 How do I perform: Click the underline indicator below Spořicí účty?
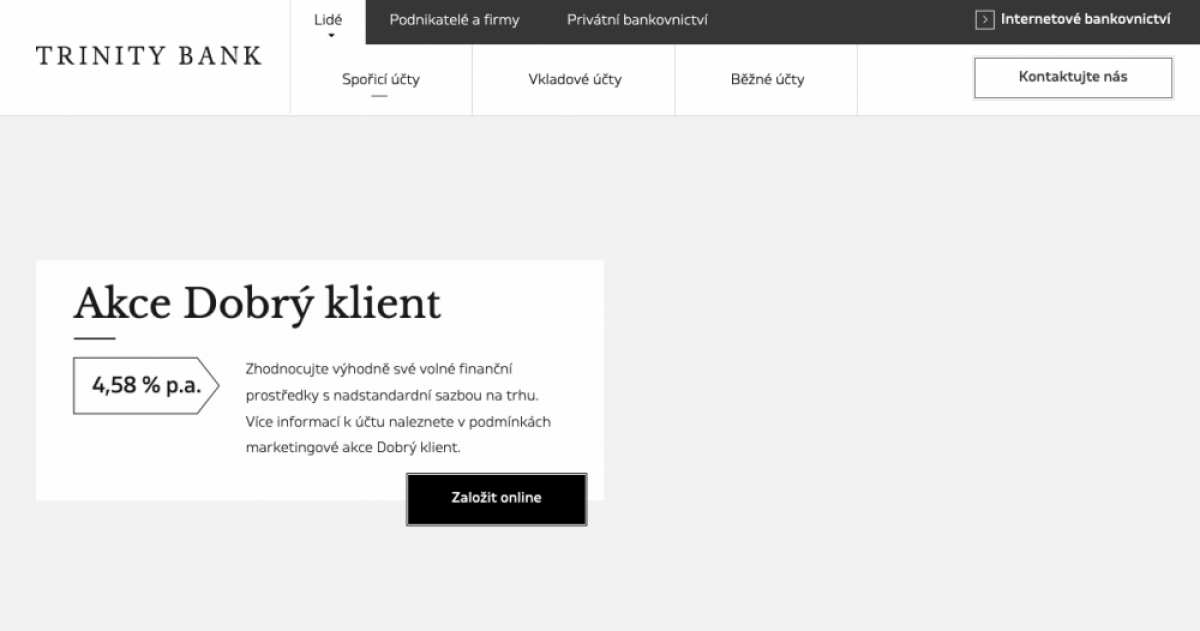(379, 96)
